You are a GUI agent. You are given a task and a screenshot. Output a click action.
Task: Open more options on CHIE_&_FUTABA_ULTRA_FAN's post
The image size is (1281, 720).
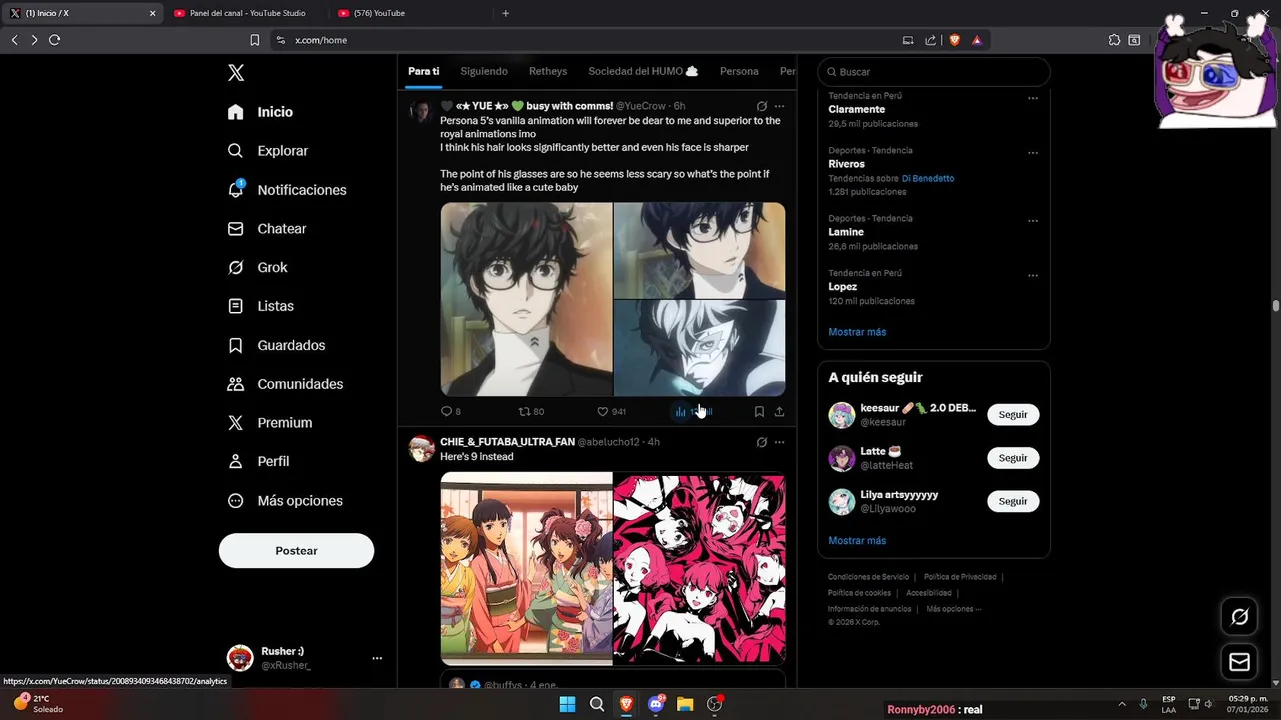click(780, 442)
